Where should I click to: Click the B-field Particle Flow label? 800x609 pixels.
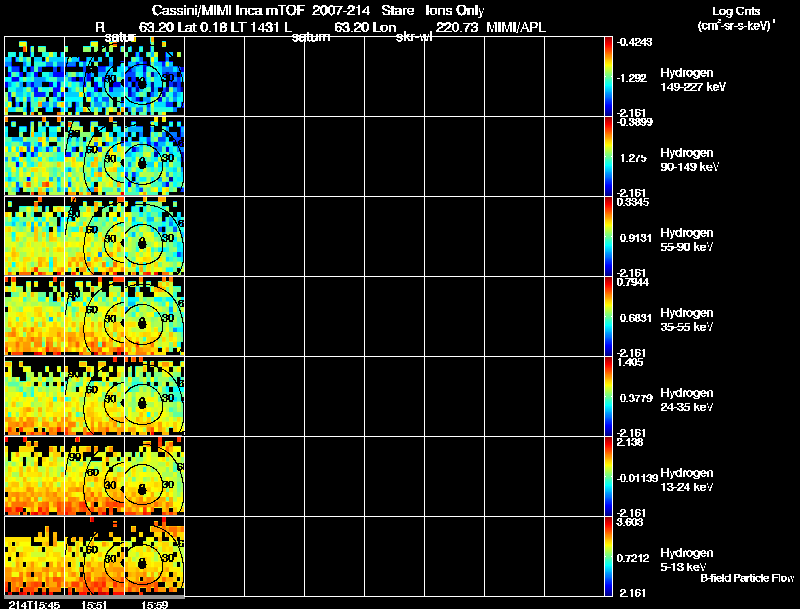click(746, 578)
